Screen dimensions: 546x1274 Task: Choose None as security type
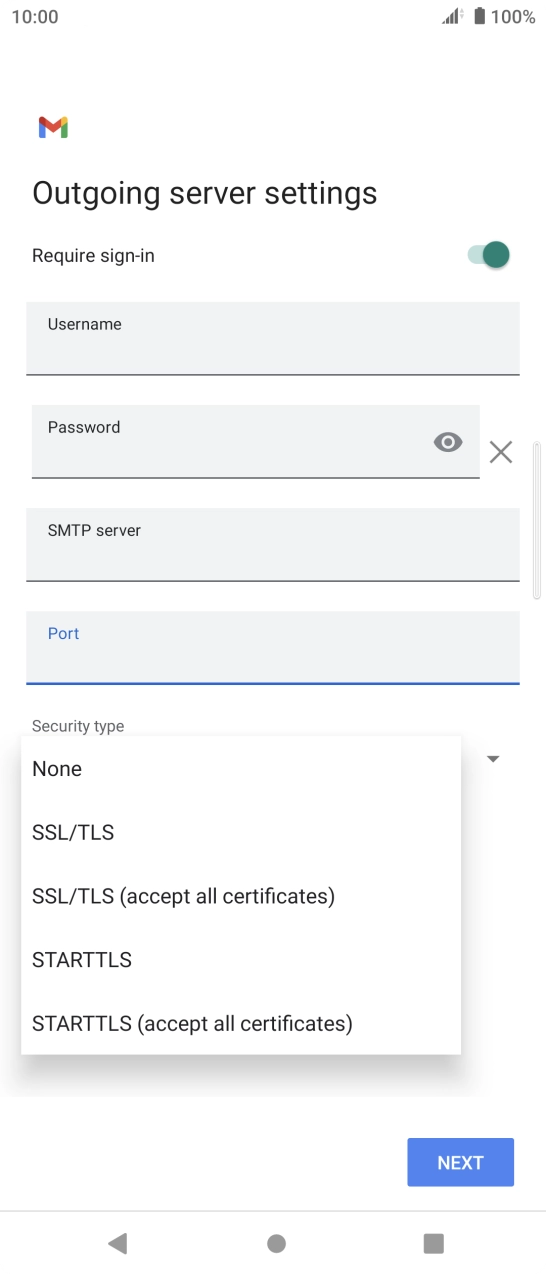241,769
